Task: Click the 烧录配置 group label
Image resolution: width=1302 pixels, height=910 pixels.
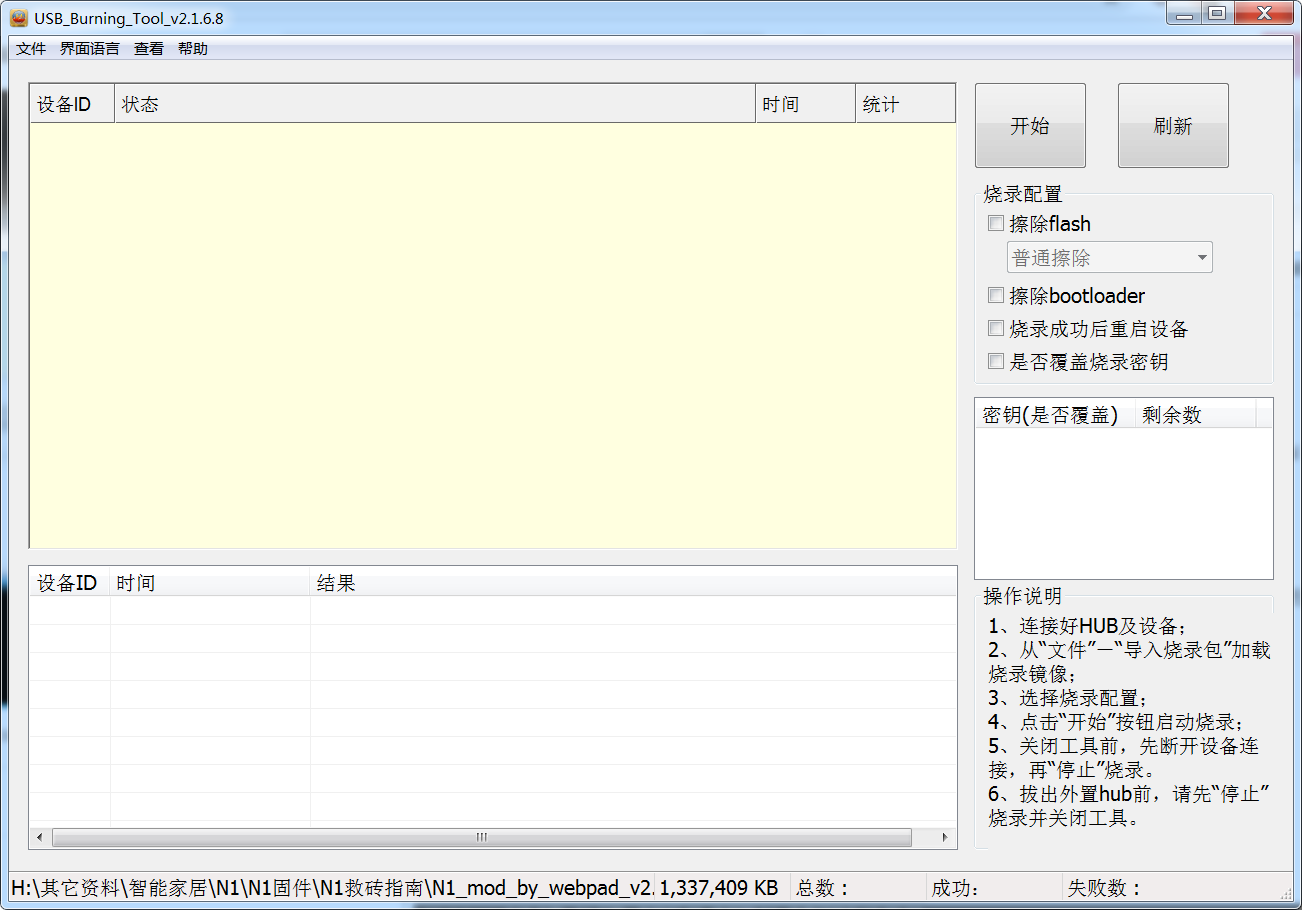Action: point(1023,194)
